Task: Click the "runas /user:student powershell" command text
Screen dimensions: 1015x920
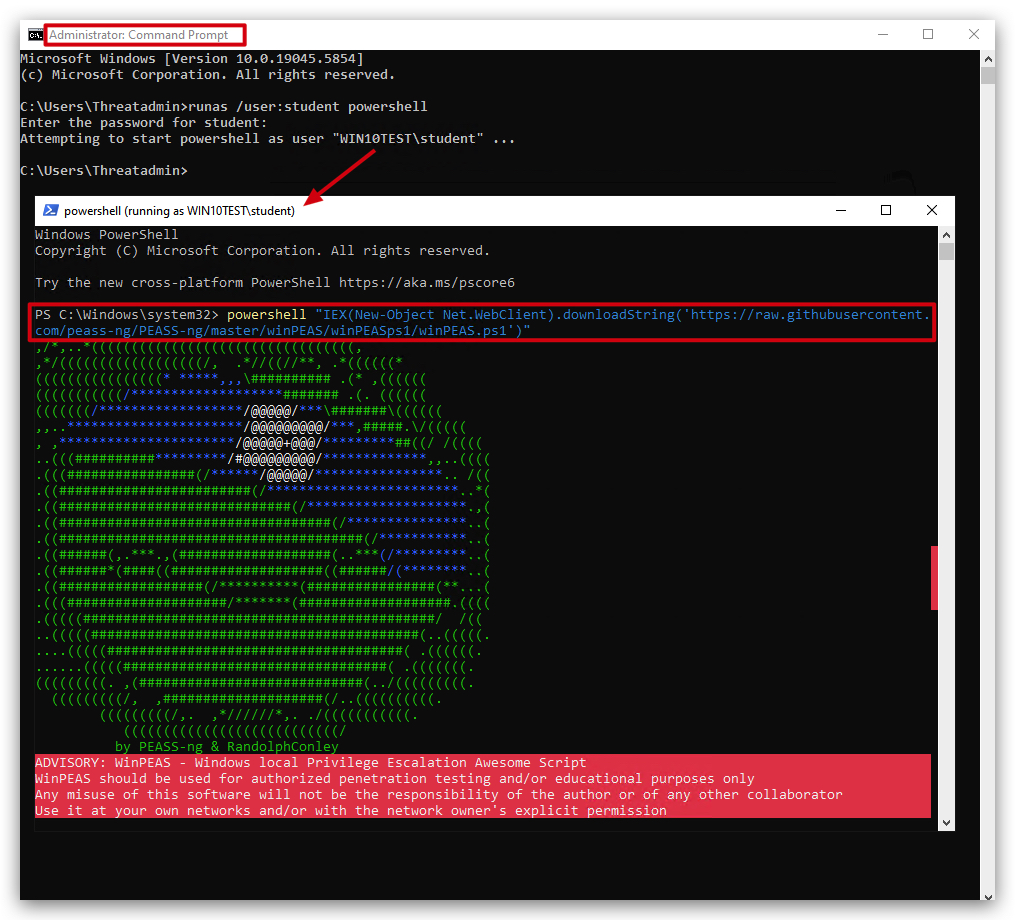Action: 307,107
